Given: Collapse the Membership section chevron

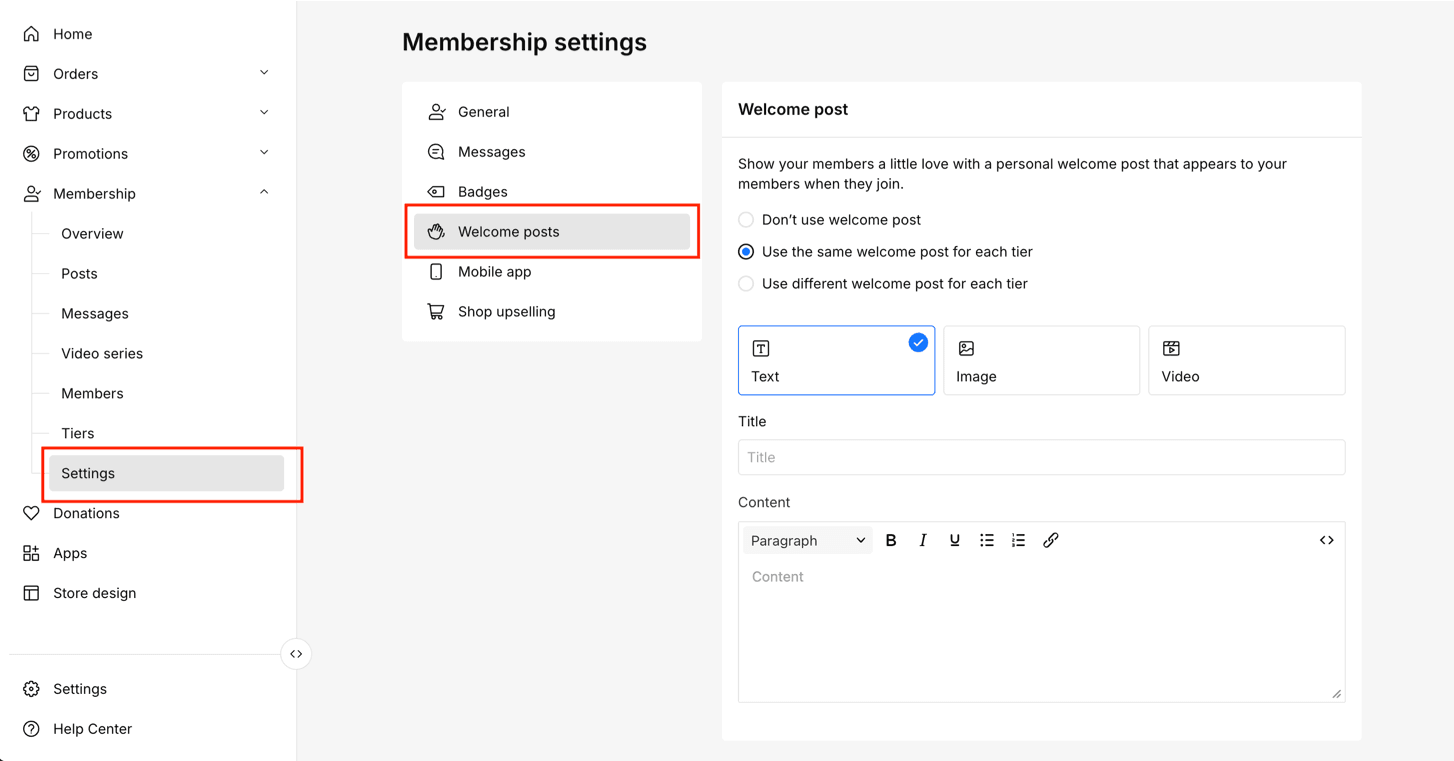Looking at the screenshot, I should [x=264, y=193].
